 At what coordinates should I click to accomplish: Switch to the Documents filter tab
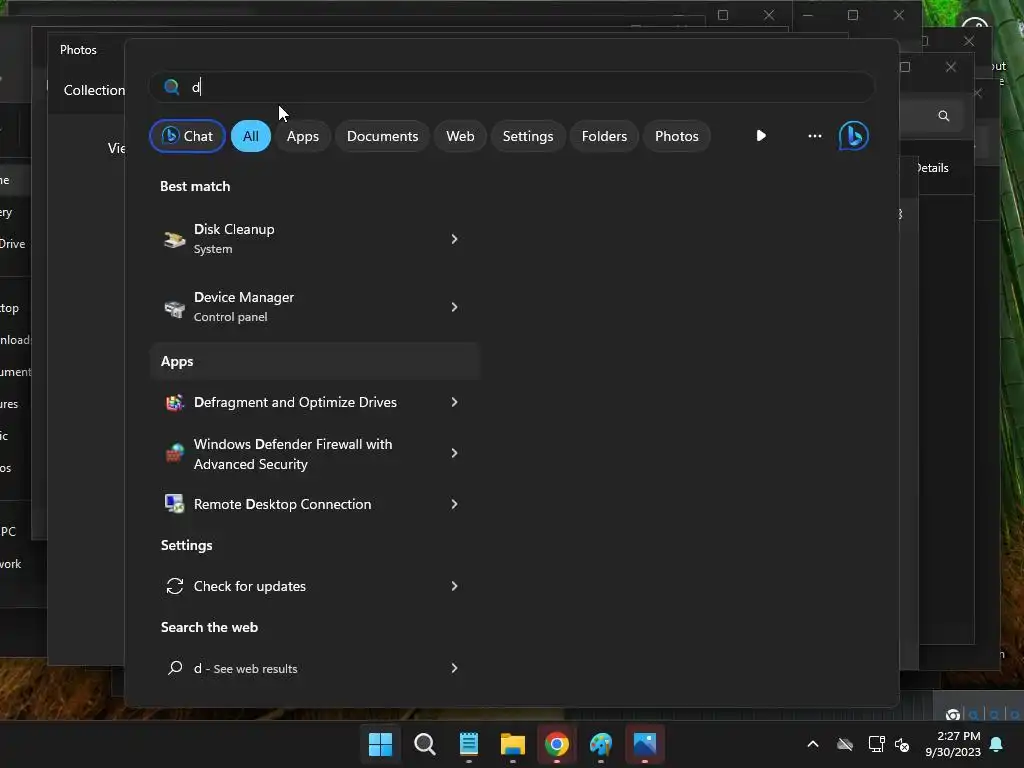[x=382, y=136]
